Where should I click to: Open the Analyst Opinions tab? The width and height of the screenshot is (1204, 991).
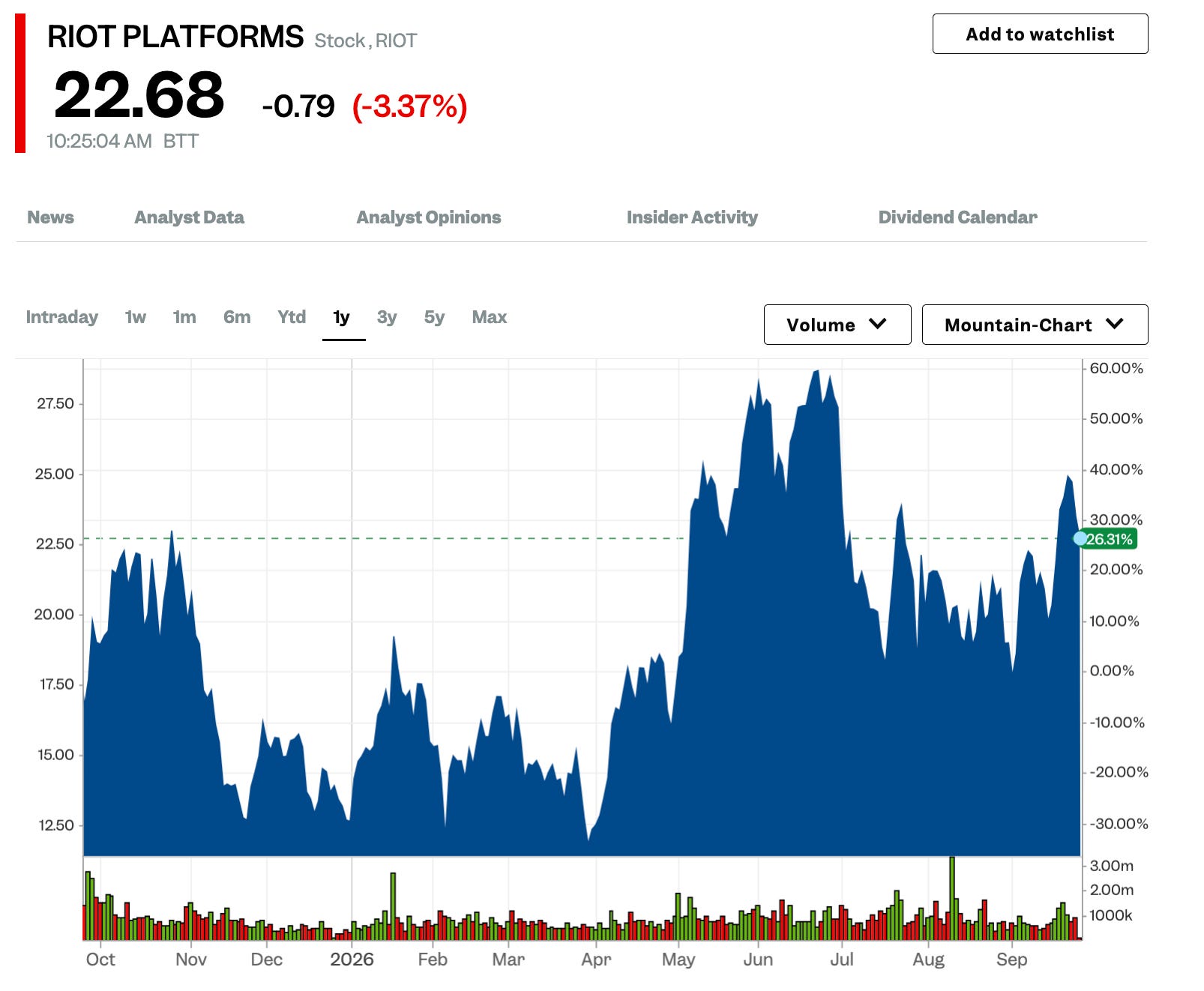pos(428,217)
